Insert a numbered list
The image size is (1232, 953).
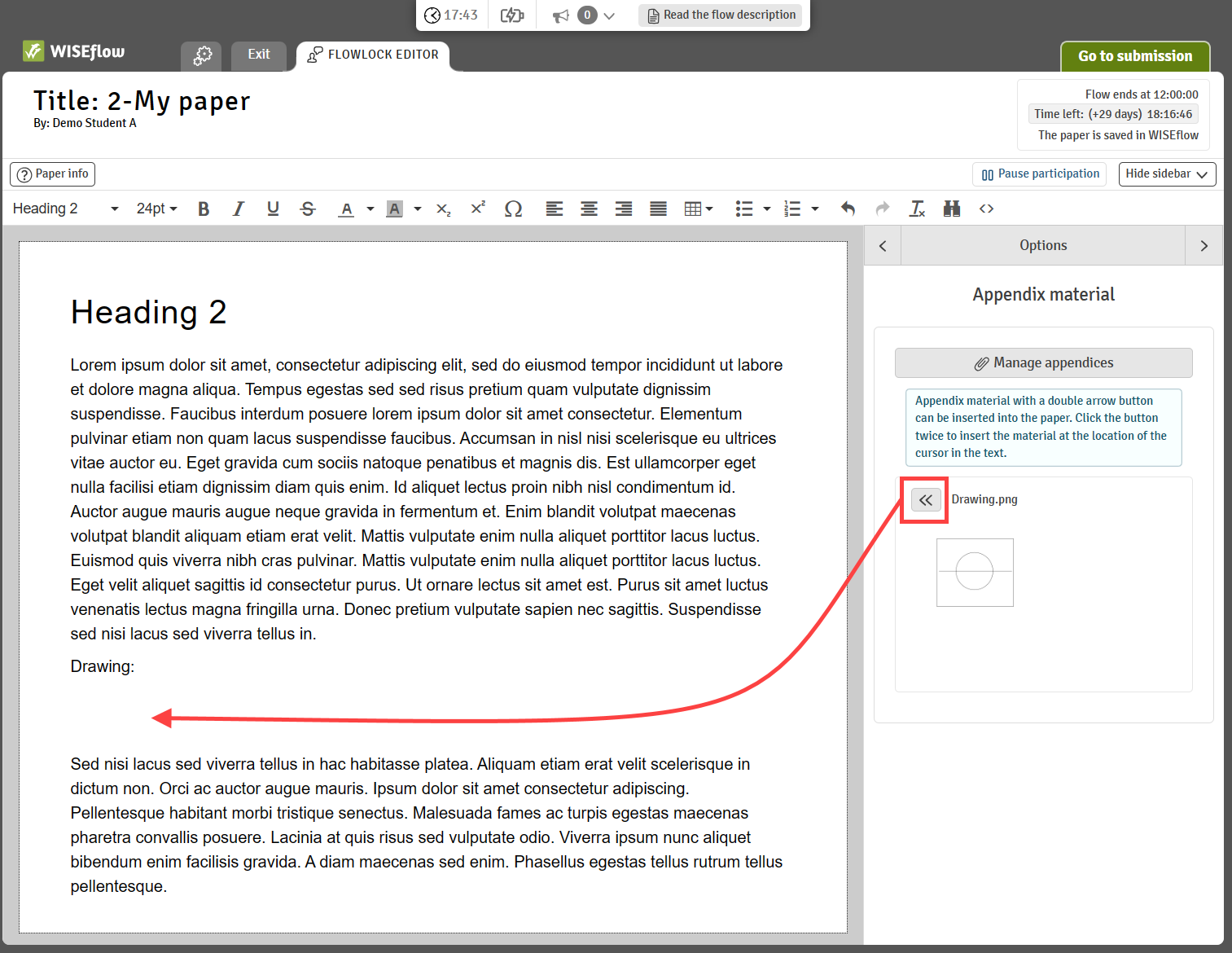pos(792,209)
